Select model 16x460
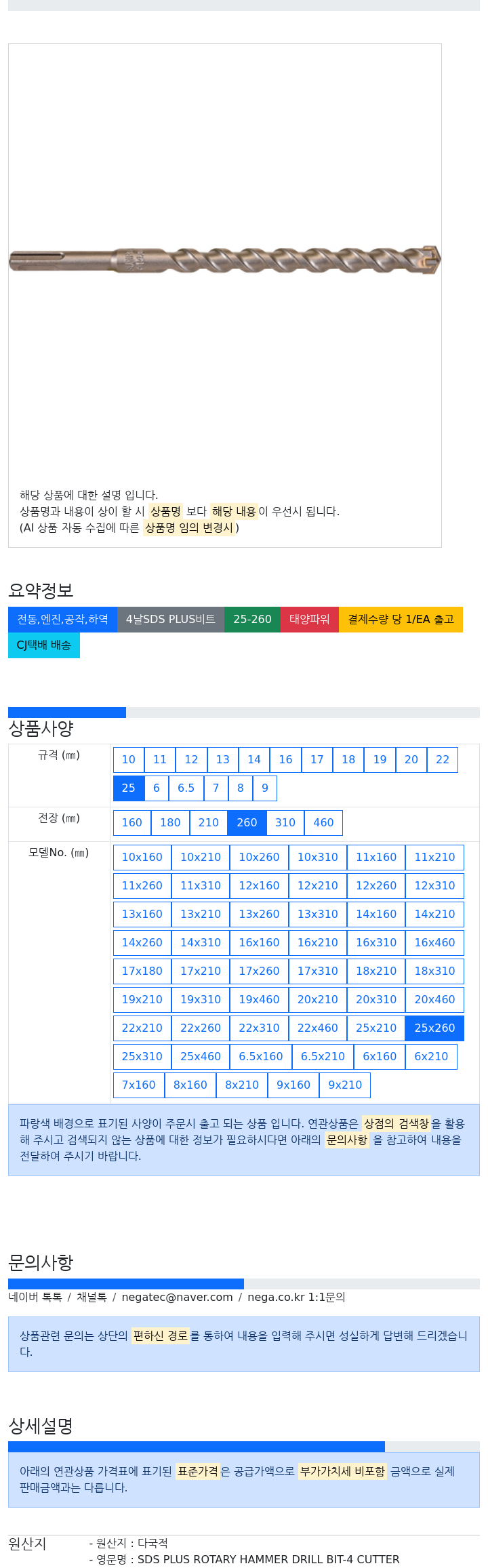488x1568 pixels. [x=434, y=942]
